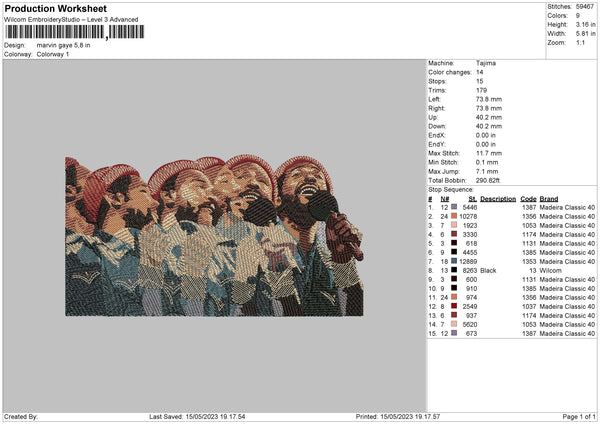Click the pale peach swatch beside 1923 stitches
This screenshot has width=600, height=424.
454,225
